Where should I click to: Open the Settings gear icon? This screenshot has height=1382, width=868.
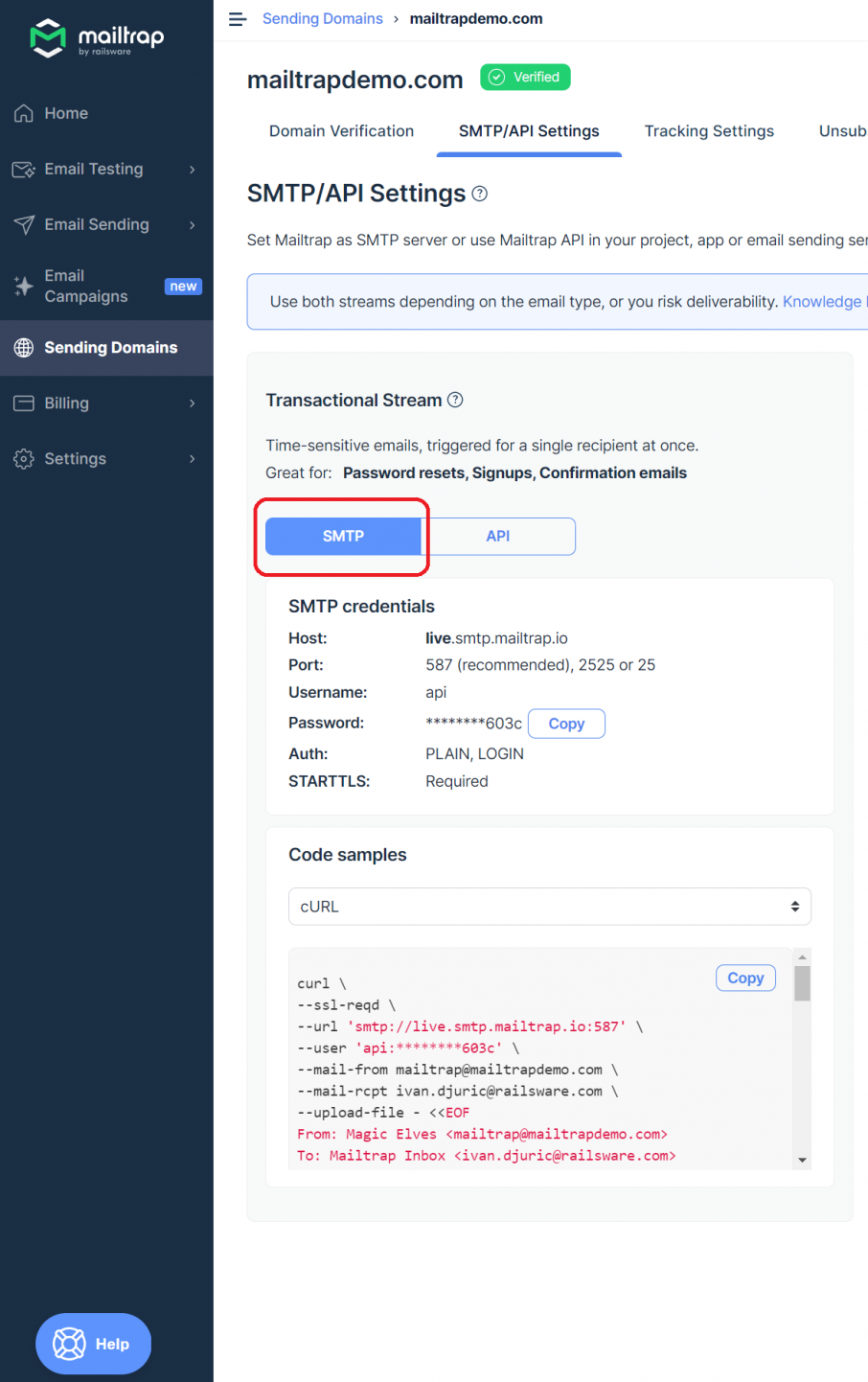coord(21,458)
